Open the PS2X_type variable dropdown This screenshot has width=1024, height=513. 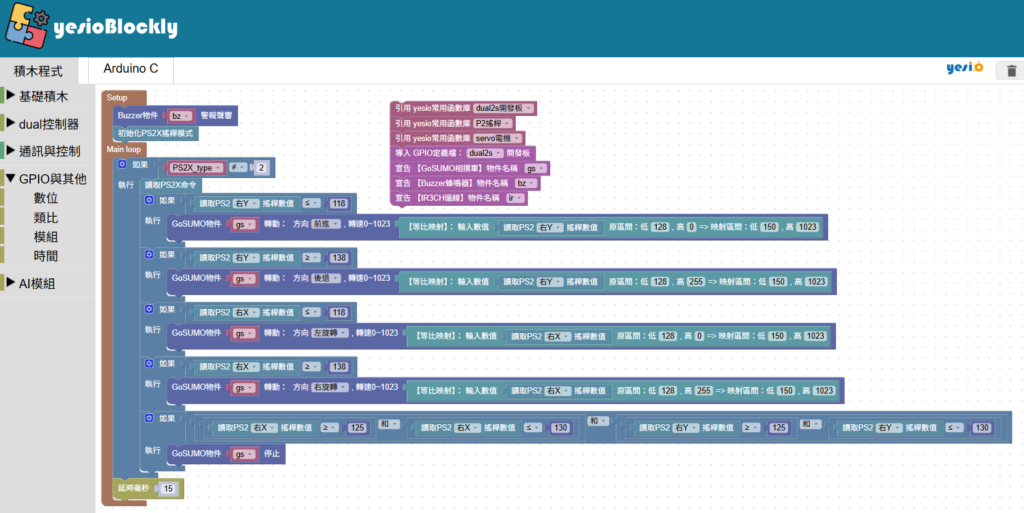point(196,168)
